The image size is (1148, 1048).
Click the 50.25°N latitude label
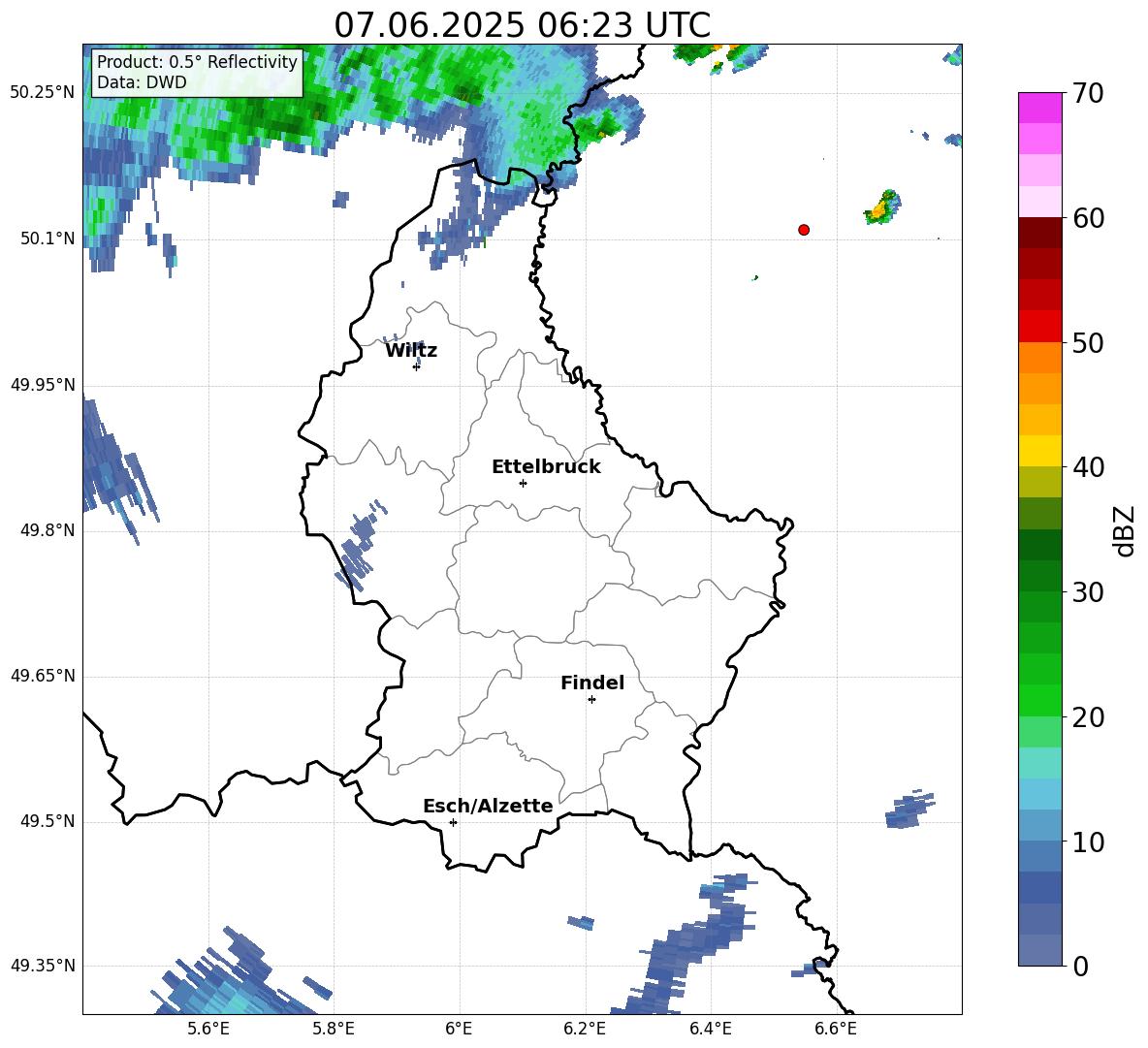pyautogui.click(x=43, y=93)
